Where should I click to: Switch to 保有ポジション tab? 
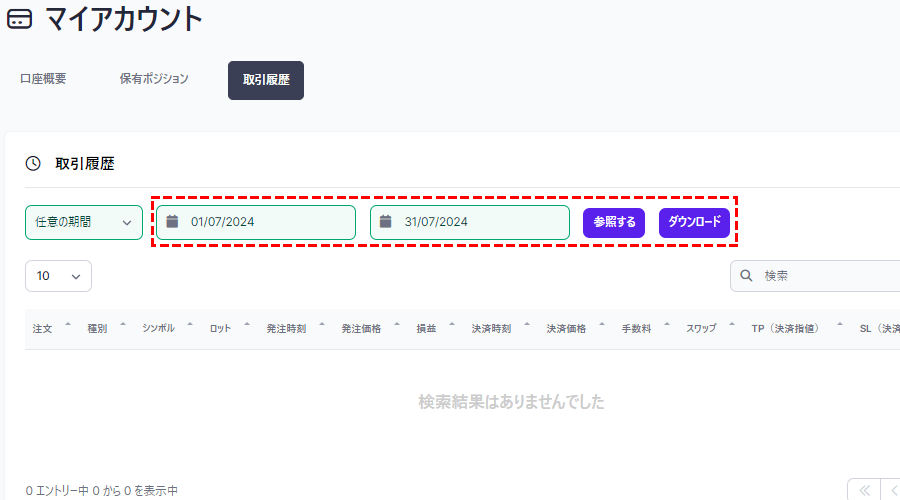154,79
